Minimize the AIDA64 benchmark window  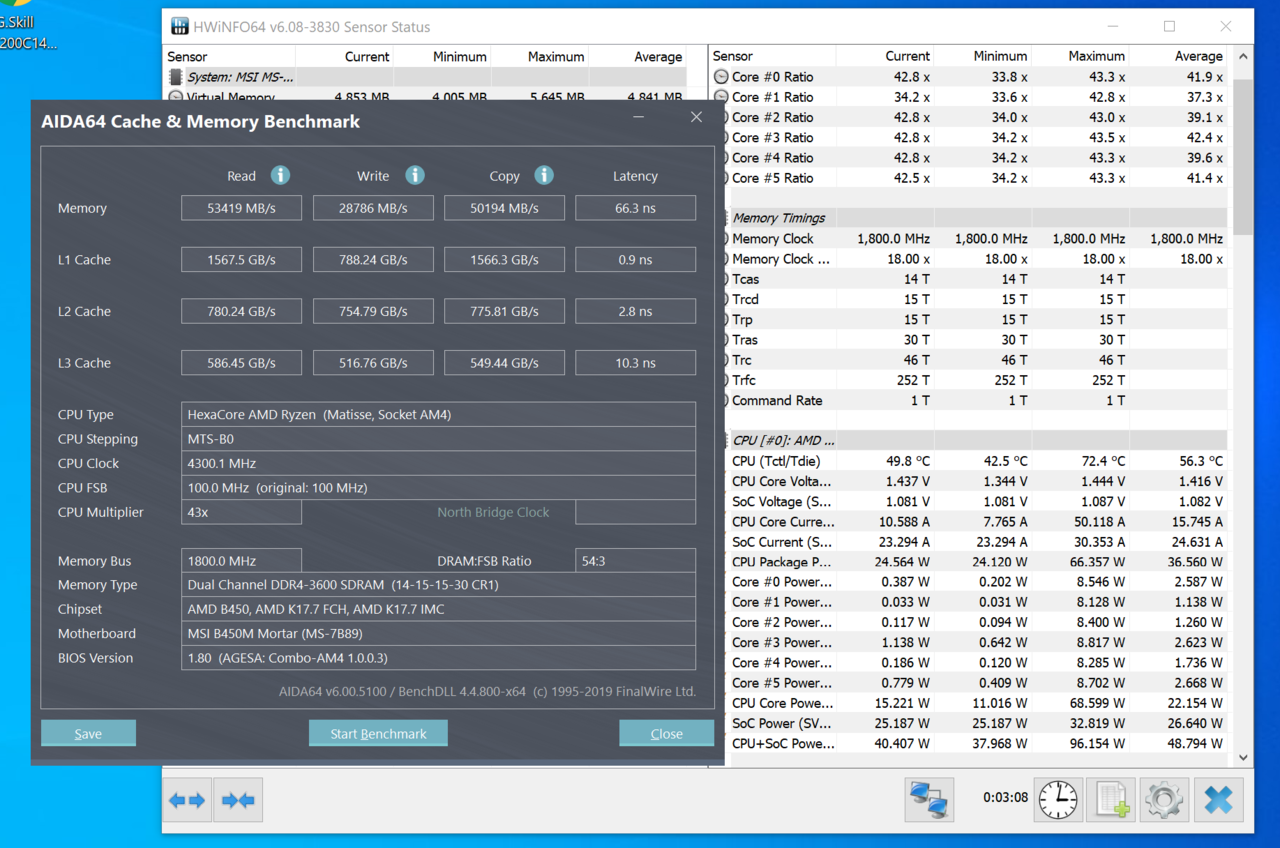(x=639, y=118)
